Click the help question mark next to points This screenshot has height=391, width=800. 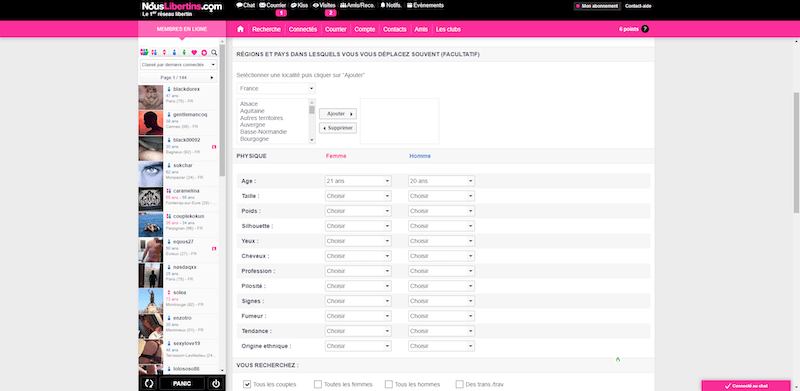tap(645, 29)
